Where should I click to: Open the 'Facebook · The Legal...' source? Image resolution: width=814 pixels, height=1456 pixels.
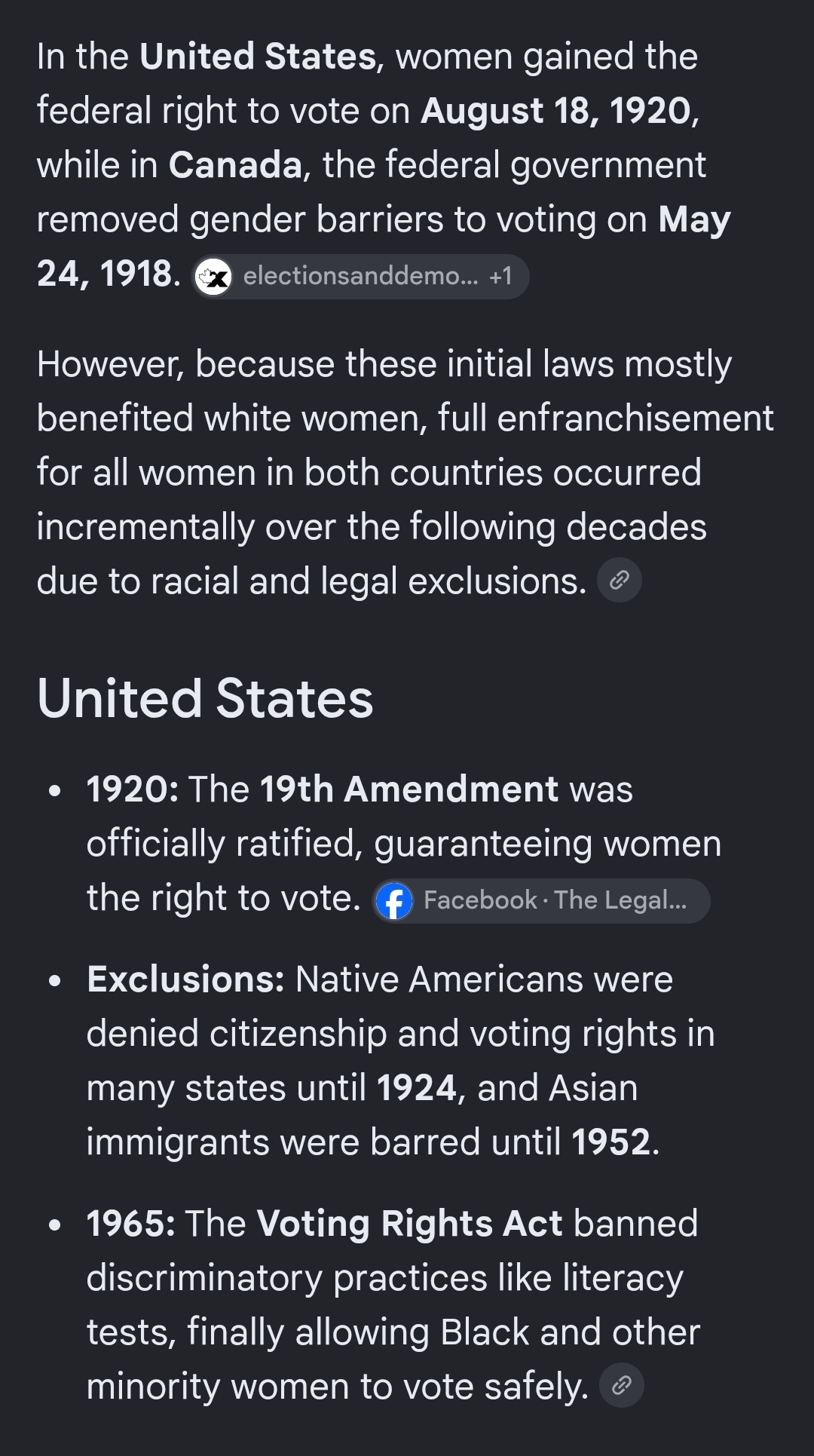pos(541,900)
